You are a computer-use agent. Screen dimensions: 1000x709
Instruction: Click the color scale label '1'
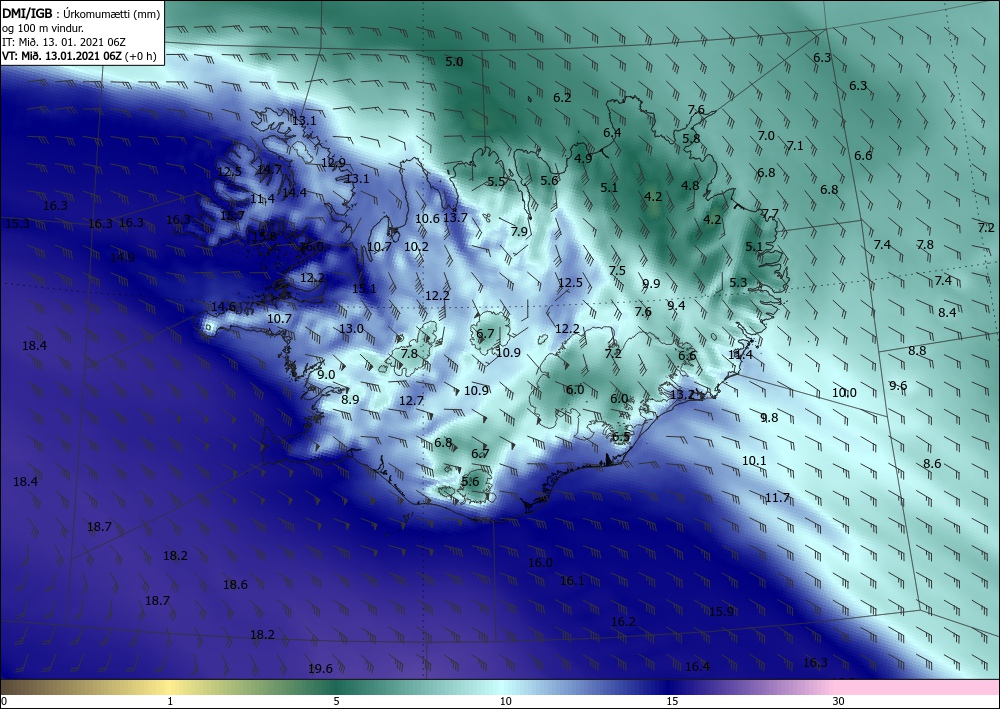click(170, 701)
